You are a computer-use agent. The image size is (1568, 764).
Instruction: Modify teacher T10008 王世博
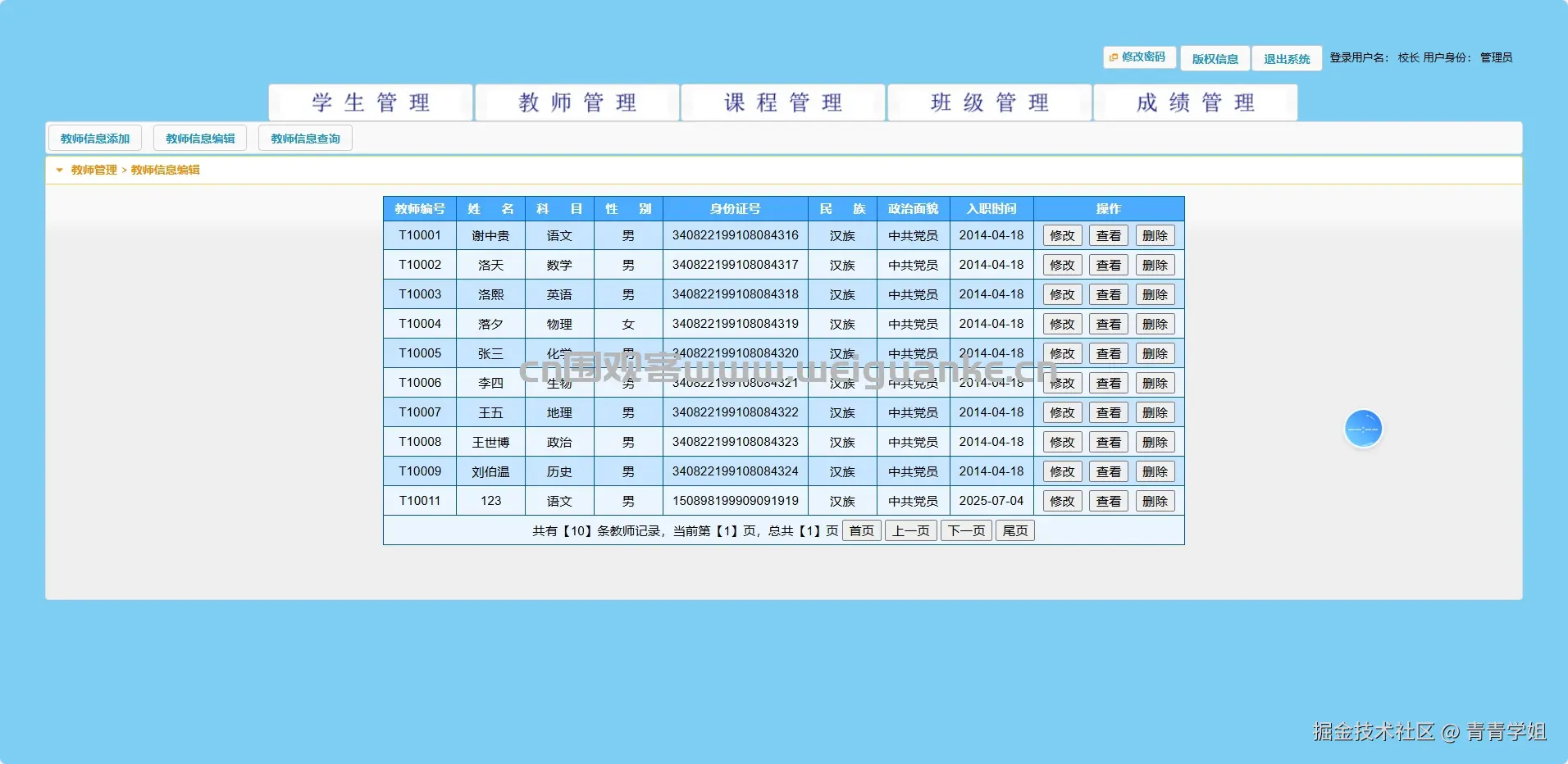click(x=1062, y=443)
